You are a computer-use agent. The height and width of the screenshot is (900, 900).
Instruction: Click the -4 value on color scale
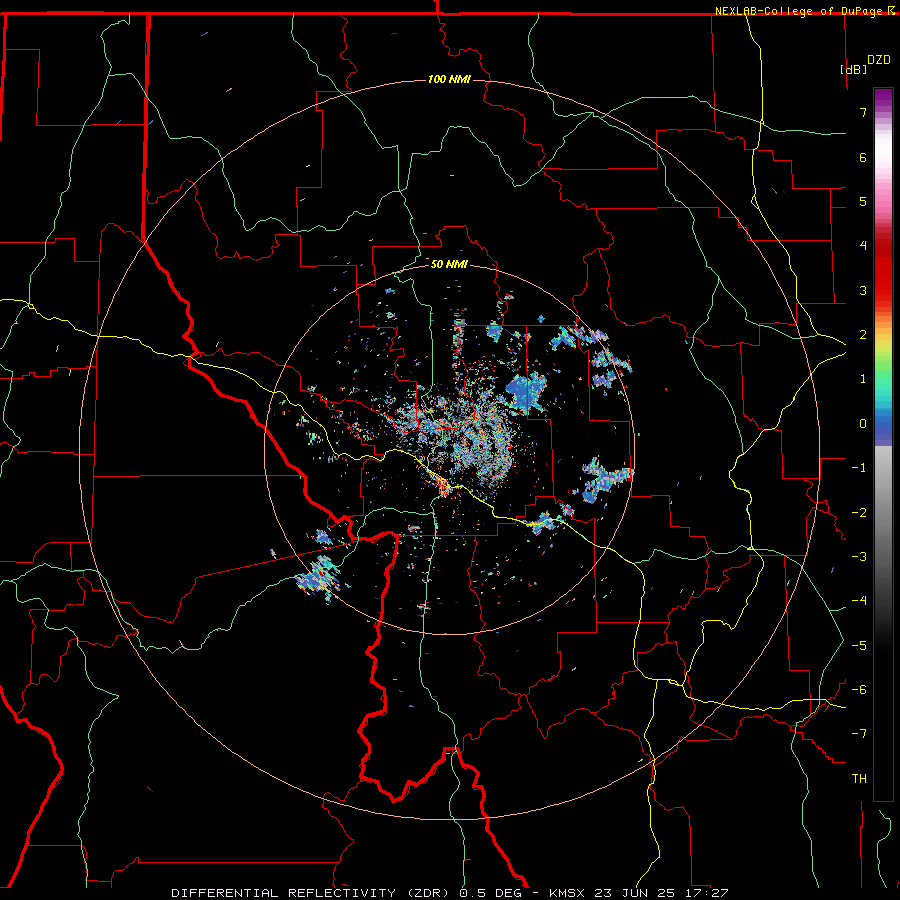coord(859,601)
